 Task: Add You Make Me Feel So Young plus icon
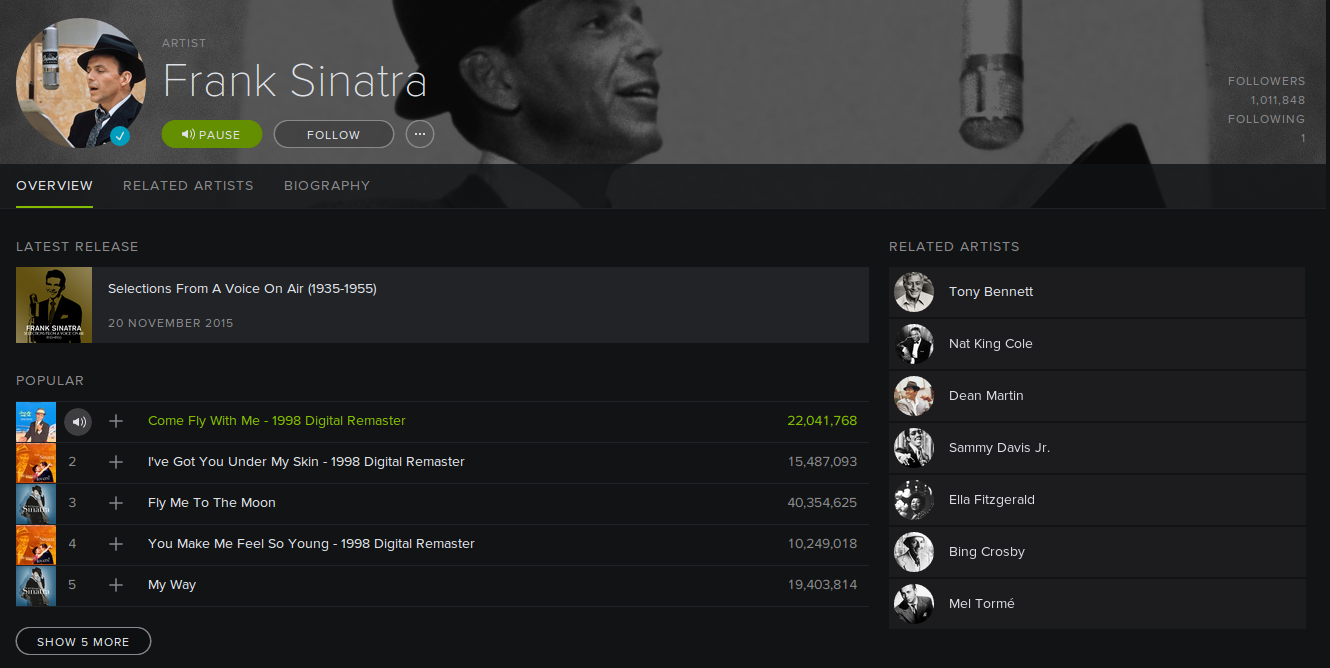(116, 544)
